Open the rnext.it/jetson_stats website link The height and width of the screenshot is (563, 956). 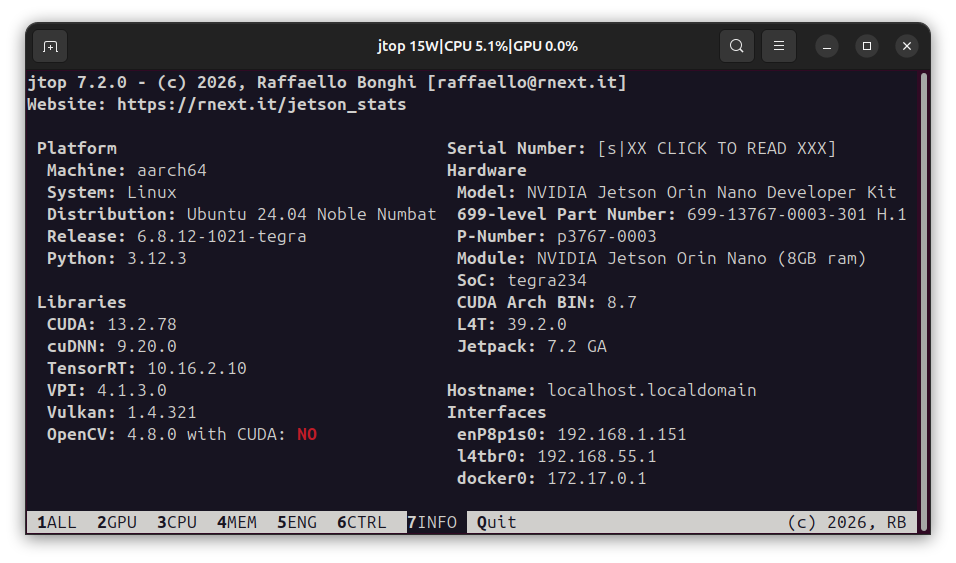tap(262, 105)
